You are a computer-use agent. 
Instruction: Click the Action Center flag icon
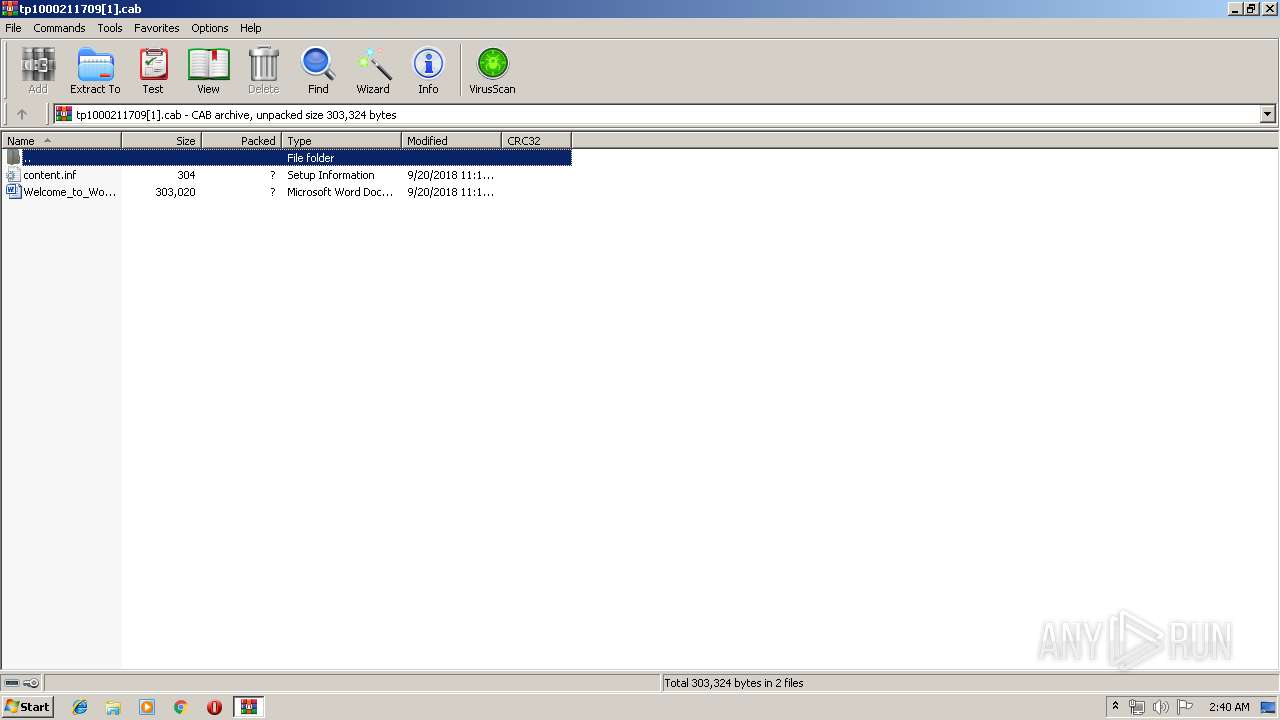tap(1184, 707)
